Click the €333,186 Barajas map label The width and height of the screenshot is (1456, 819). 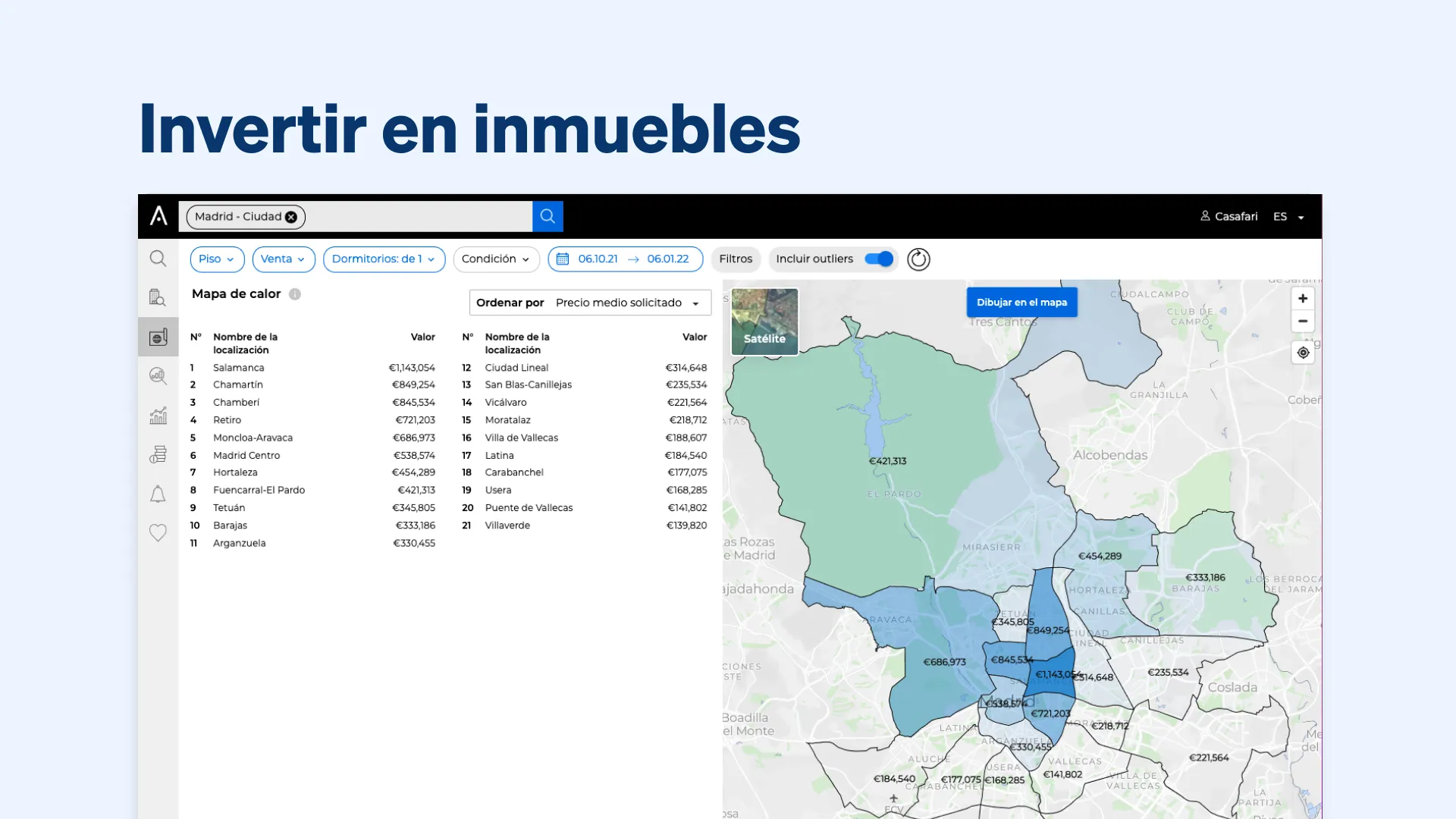(x=1205, y=578)
